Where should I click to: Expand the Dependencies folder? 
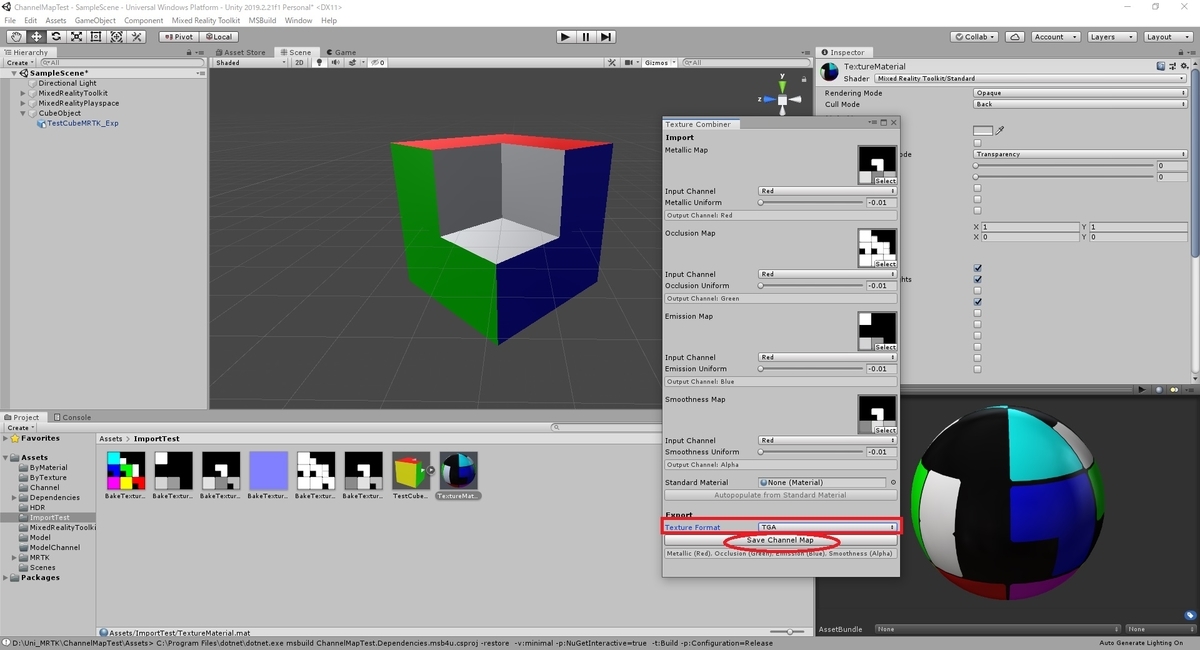(15, 497)
